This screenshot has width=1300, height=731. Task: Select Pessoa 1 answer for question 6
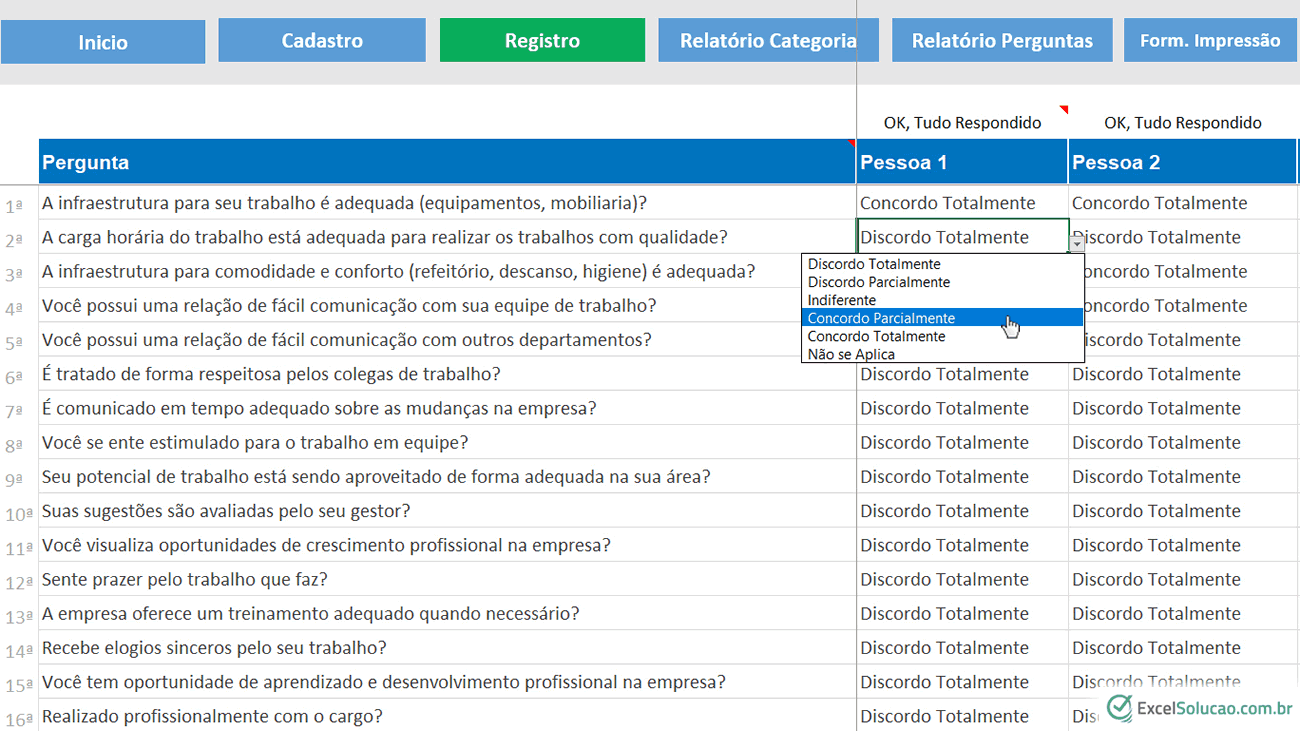point(962,374)
